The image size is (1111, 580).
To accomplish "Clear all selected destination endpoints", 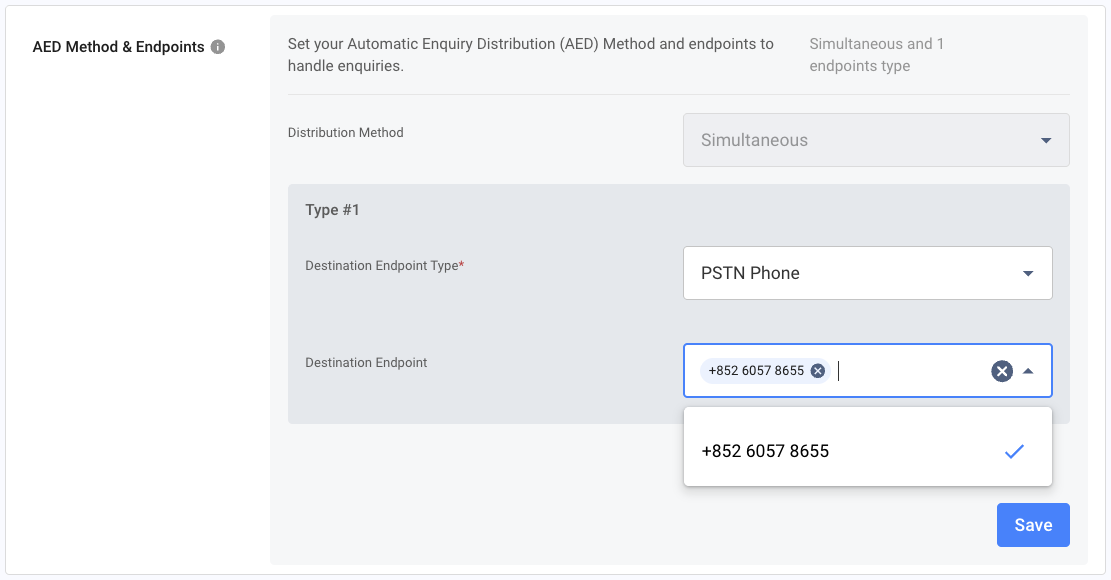I will [x=1002, y=371].
